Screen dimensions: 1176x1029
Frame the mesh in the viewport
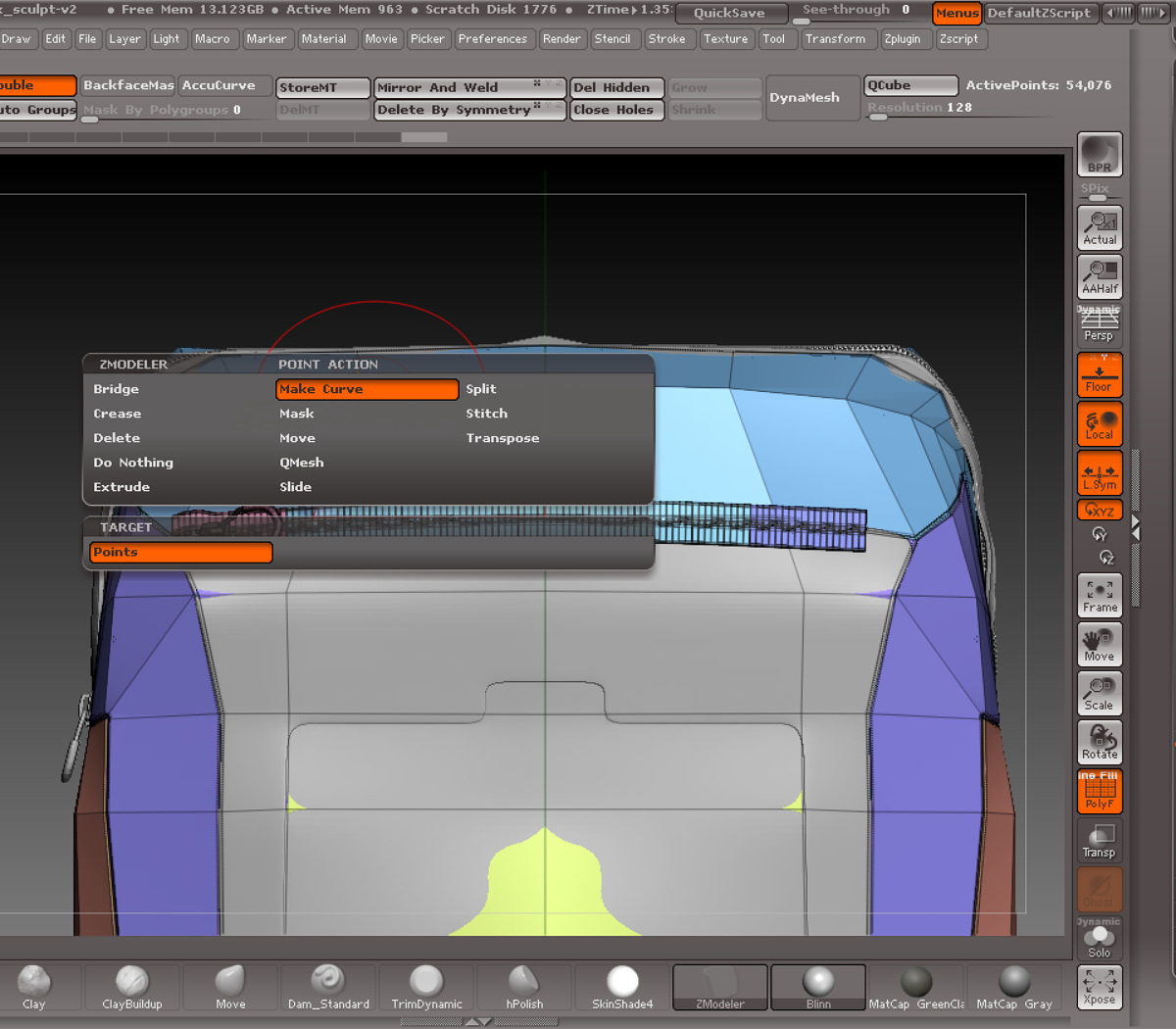tap(1100, 595)
